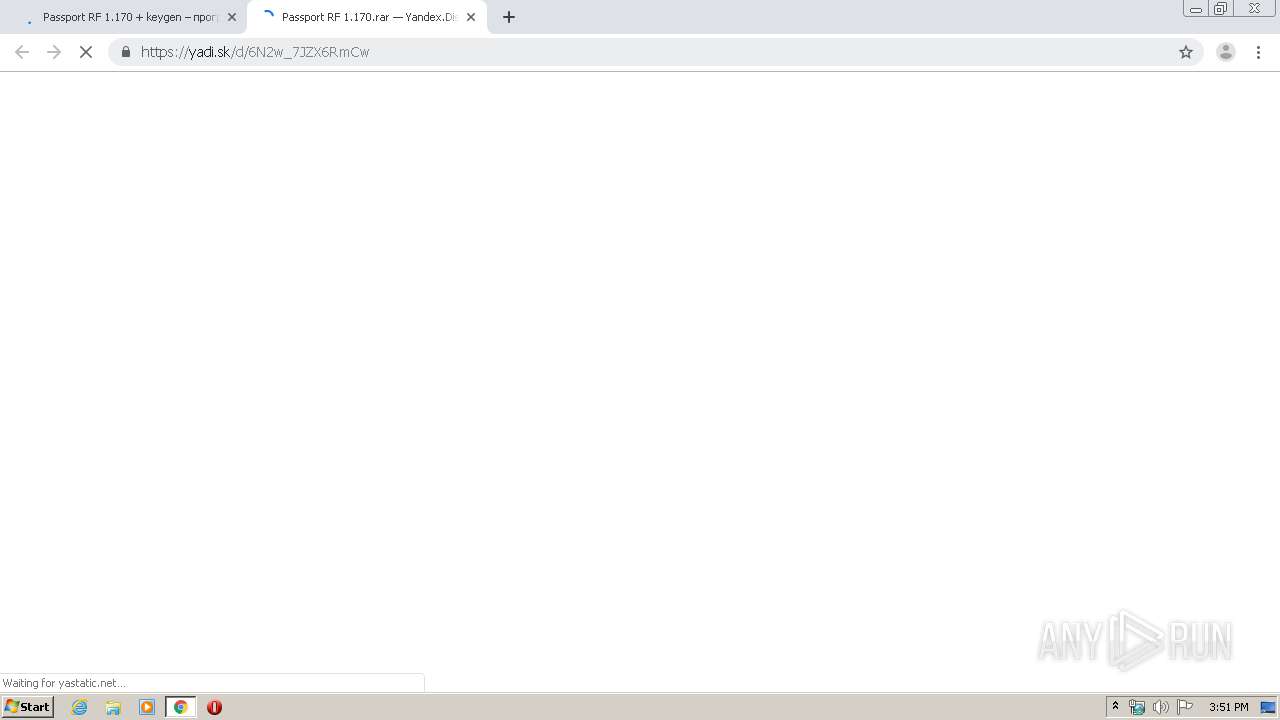
Task: Launch Internet Explorer from the taskbar
Action: [x=80, y=707]
